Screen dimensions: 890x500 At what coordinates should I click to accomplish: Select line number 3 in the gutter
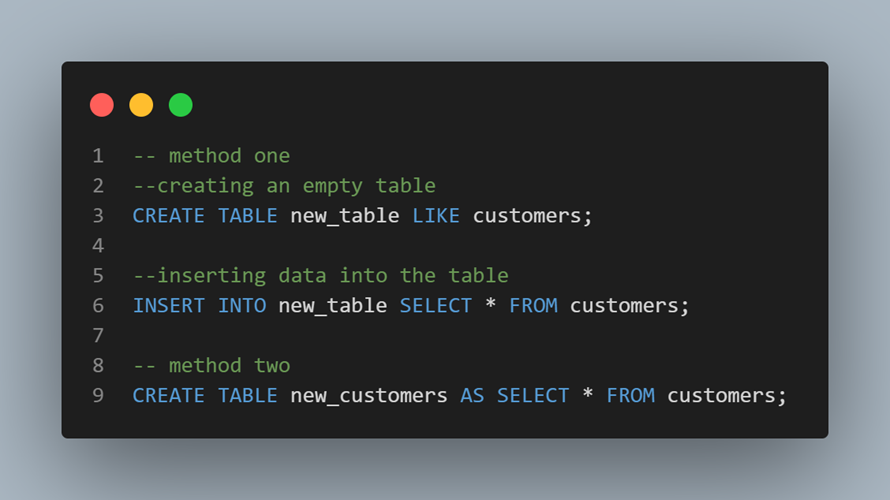point(97,216)
